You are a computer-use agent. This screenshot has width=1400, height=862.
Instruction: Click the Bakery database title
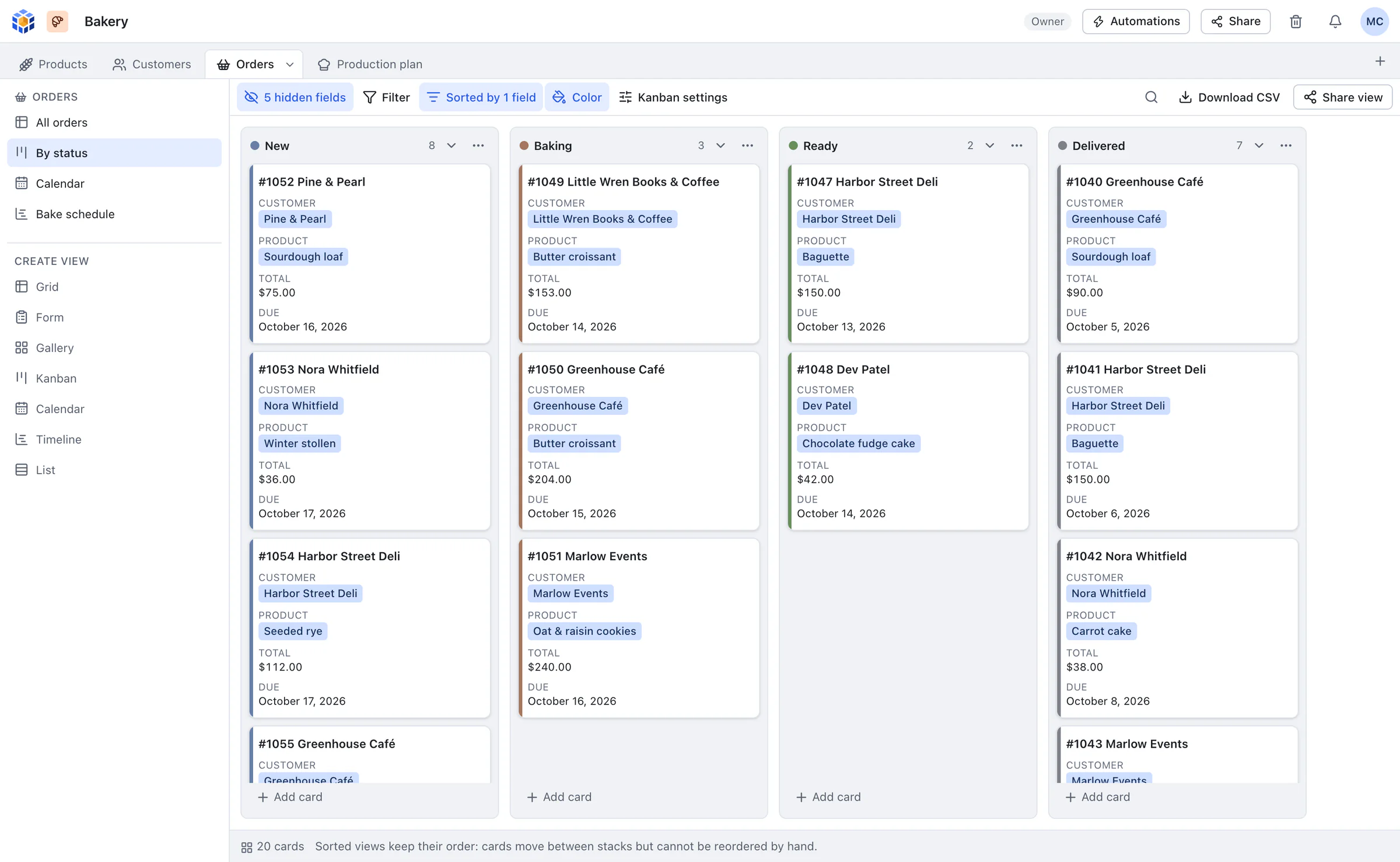(x=106, y=22)
